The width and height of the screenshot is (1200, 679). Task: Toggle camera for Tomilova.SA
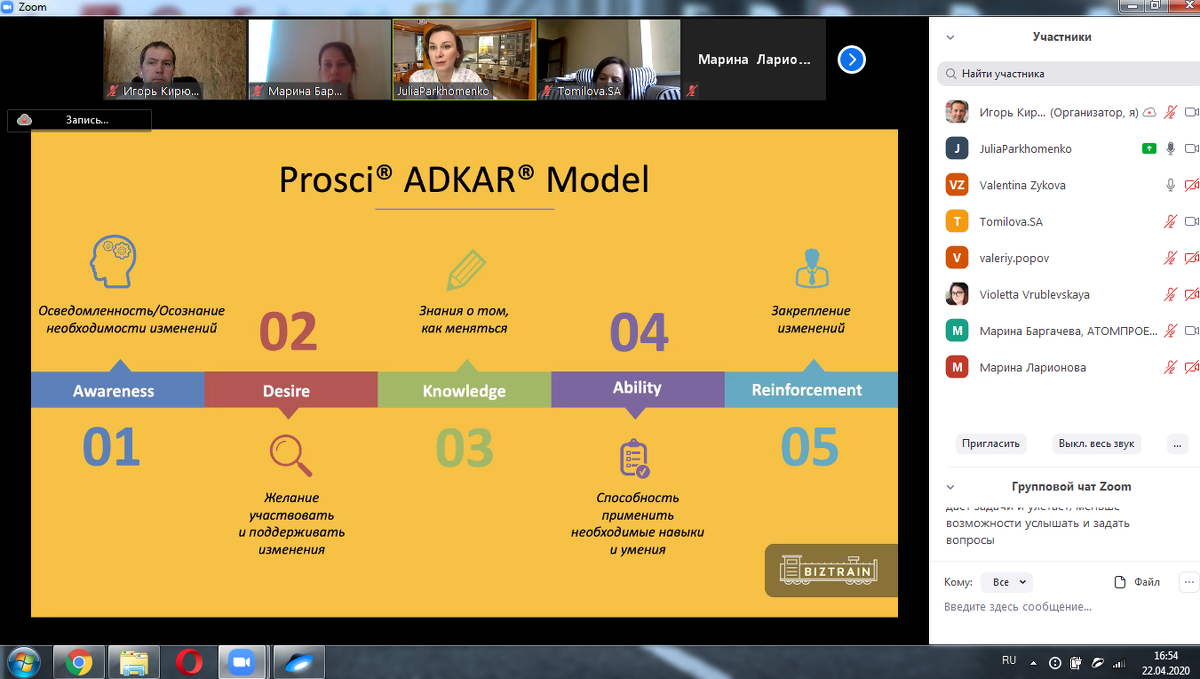click(1191, 221)
